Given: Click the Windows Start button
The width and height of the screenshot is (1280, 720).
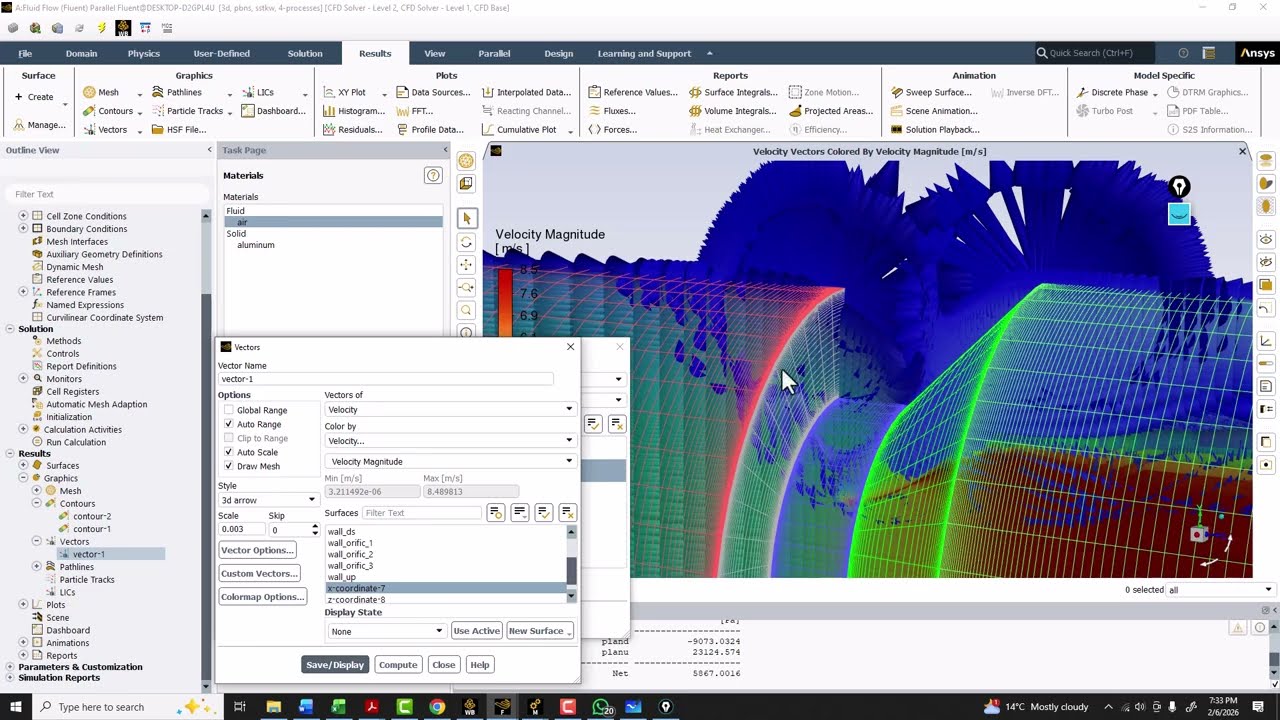Looking at the screenshot, I should (x=18, y=707).
